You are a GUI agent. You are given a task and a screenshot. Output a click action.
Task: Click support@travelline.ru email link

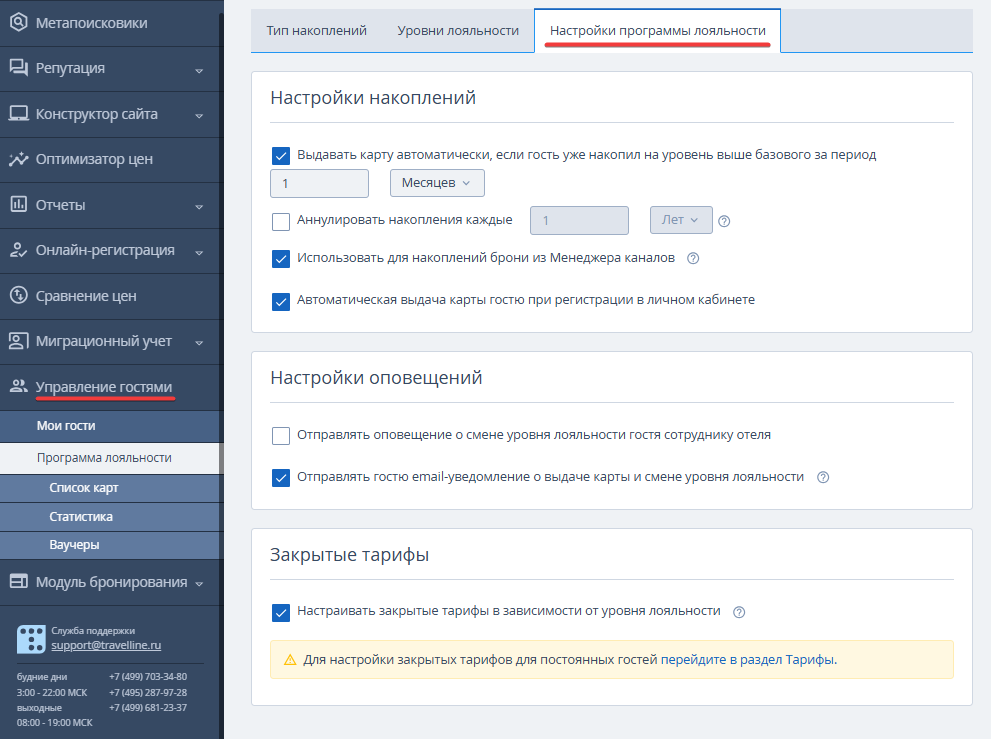[x=106, y=645]
